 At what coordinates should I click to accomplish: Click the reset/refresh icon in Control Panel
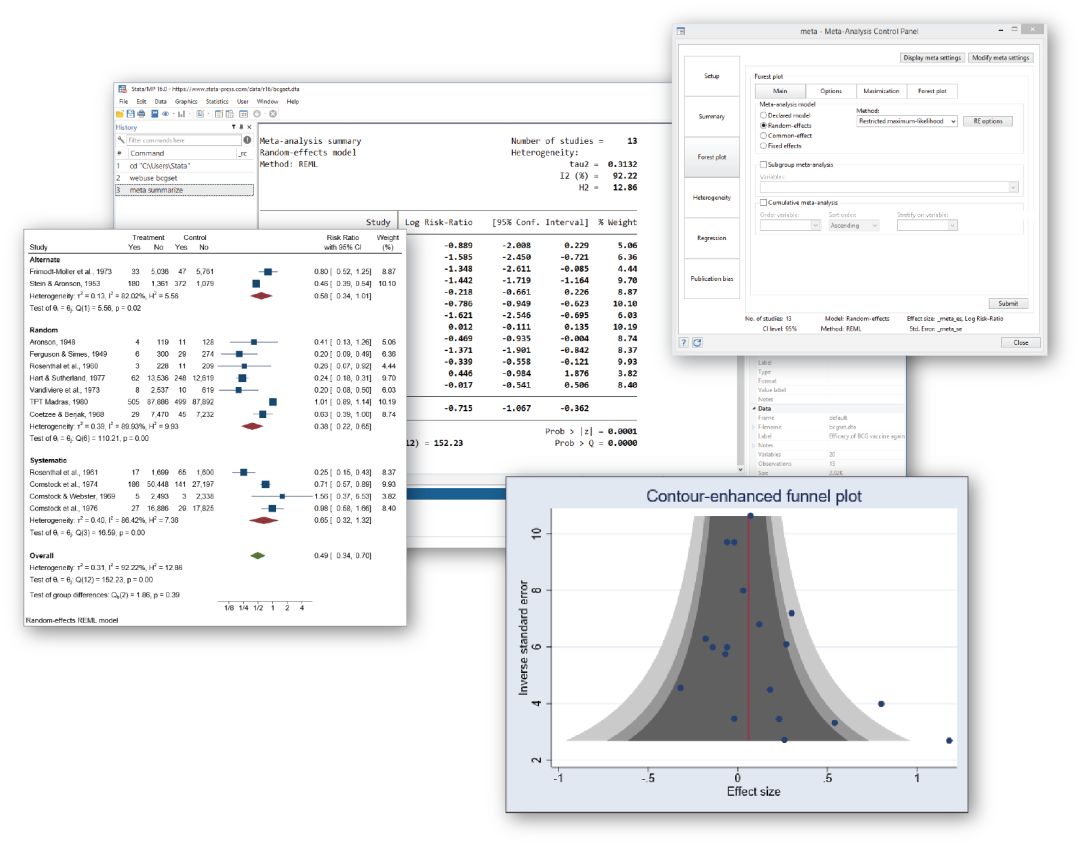pyautogui.click(x=697, y=342)
